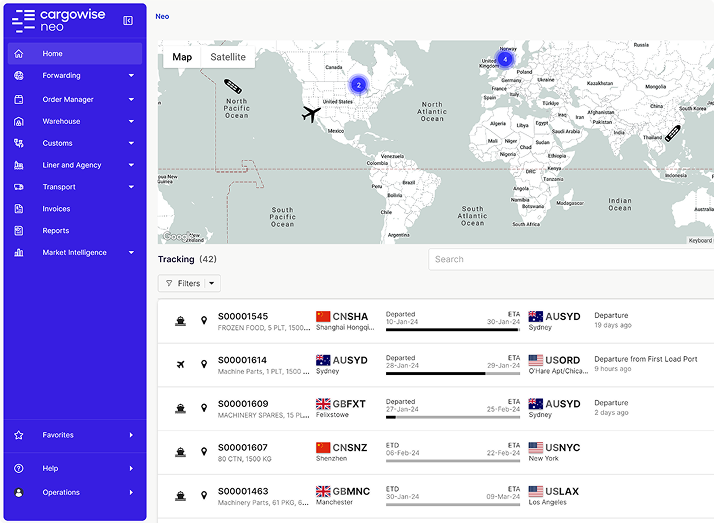The width and height of the screenshot is (714, 523).
Task: Click the Neo breadcrumb link
Action: 162,16
